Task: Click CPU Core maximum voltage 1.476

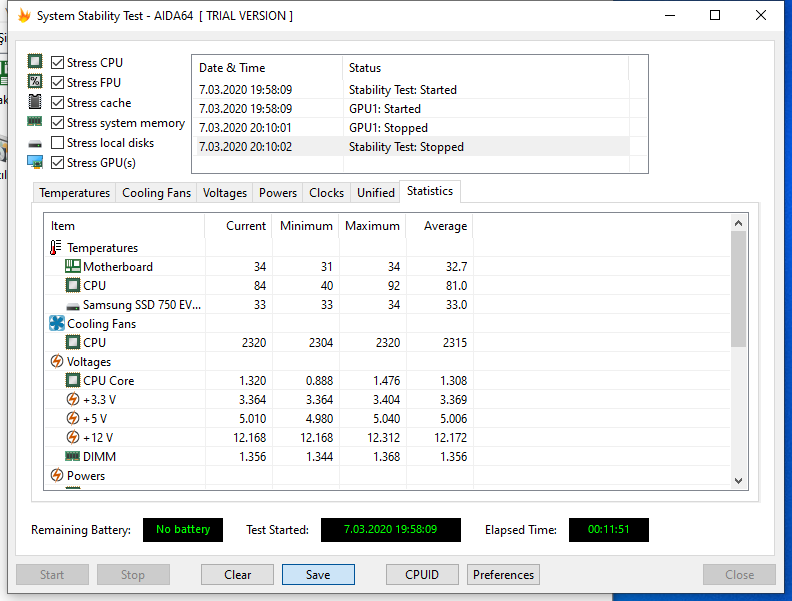Action: pos(386,381)
